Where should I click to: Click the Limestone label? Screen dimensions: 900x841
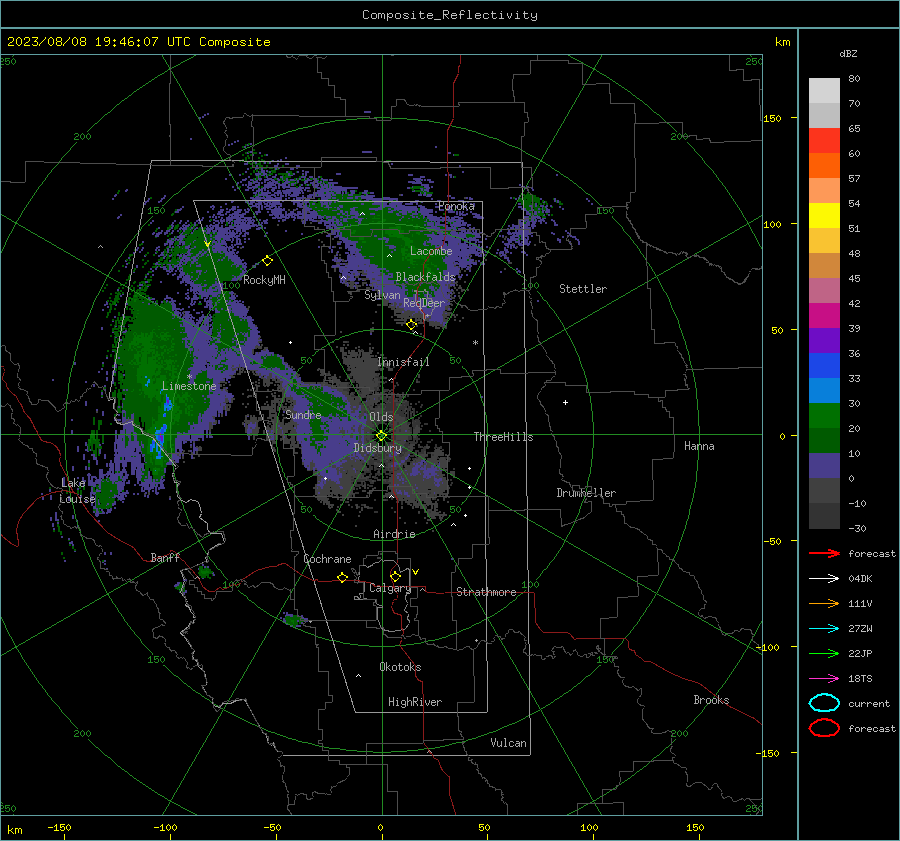tap(189, 386)
